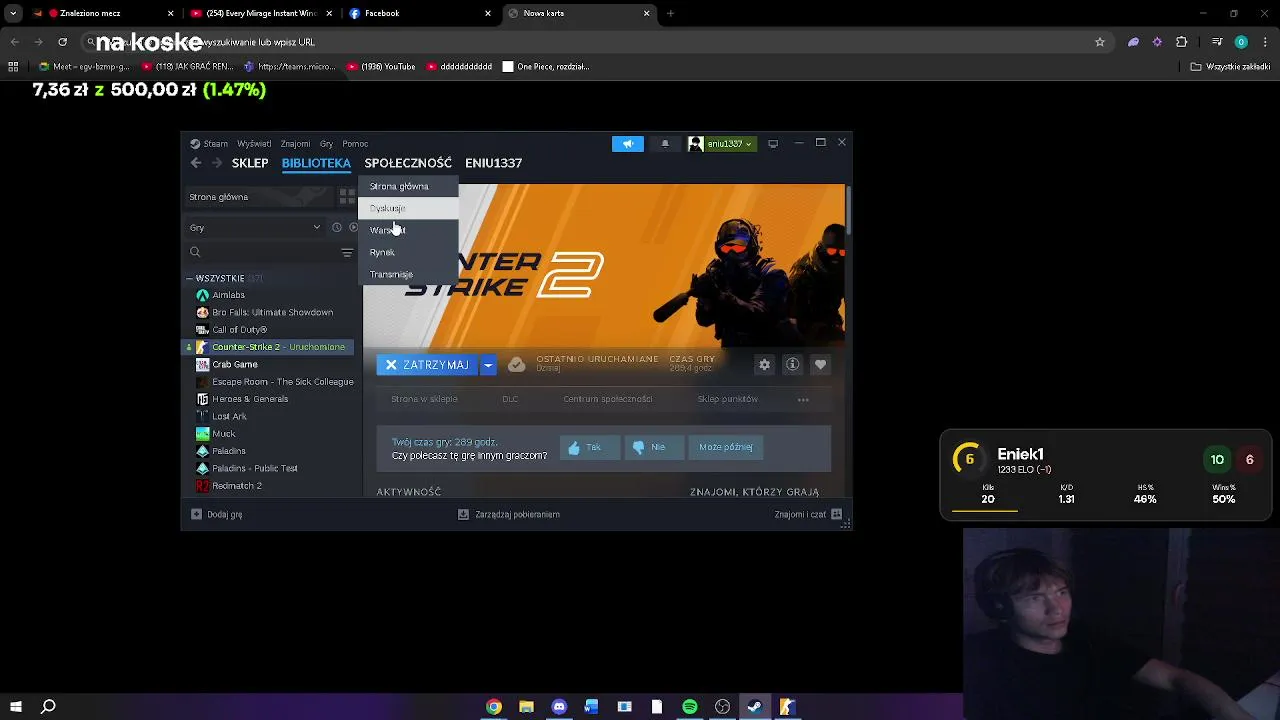Open Wszystkie zakładki bookmarks folder
The image size is (1280, 720).
(x=1230, y=67)
